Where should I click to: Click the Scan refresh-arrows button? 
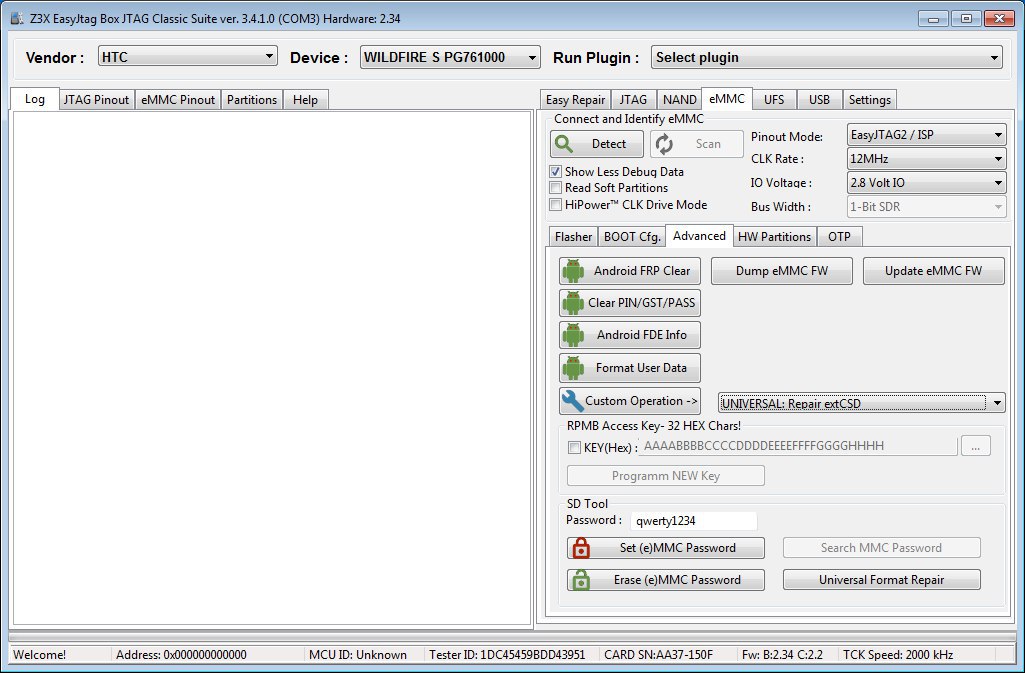click(697, 144)
